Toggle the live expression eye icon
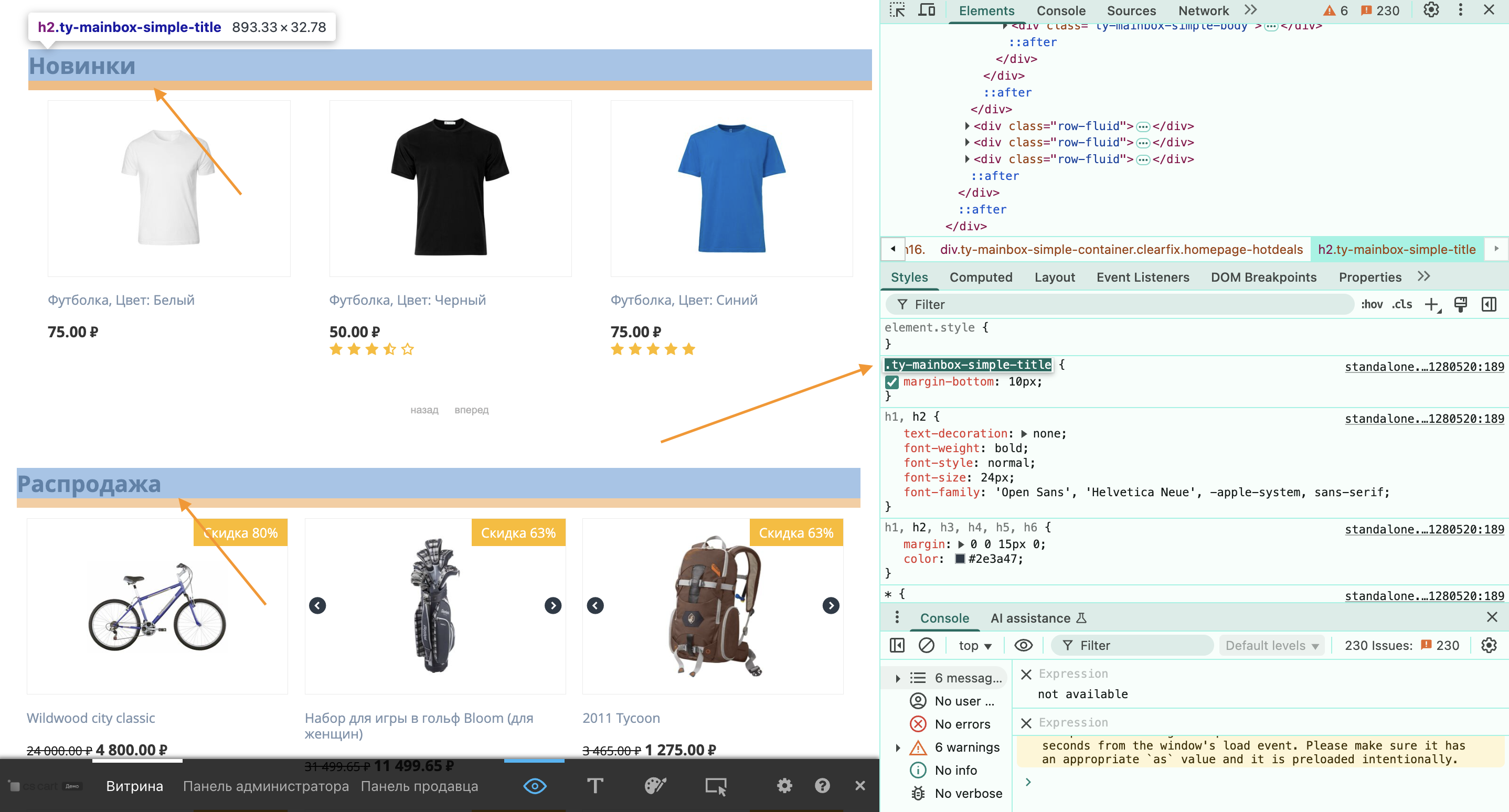The height and width of the screenshot is (812, 1509). point(1023,645)
